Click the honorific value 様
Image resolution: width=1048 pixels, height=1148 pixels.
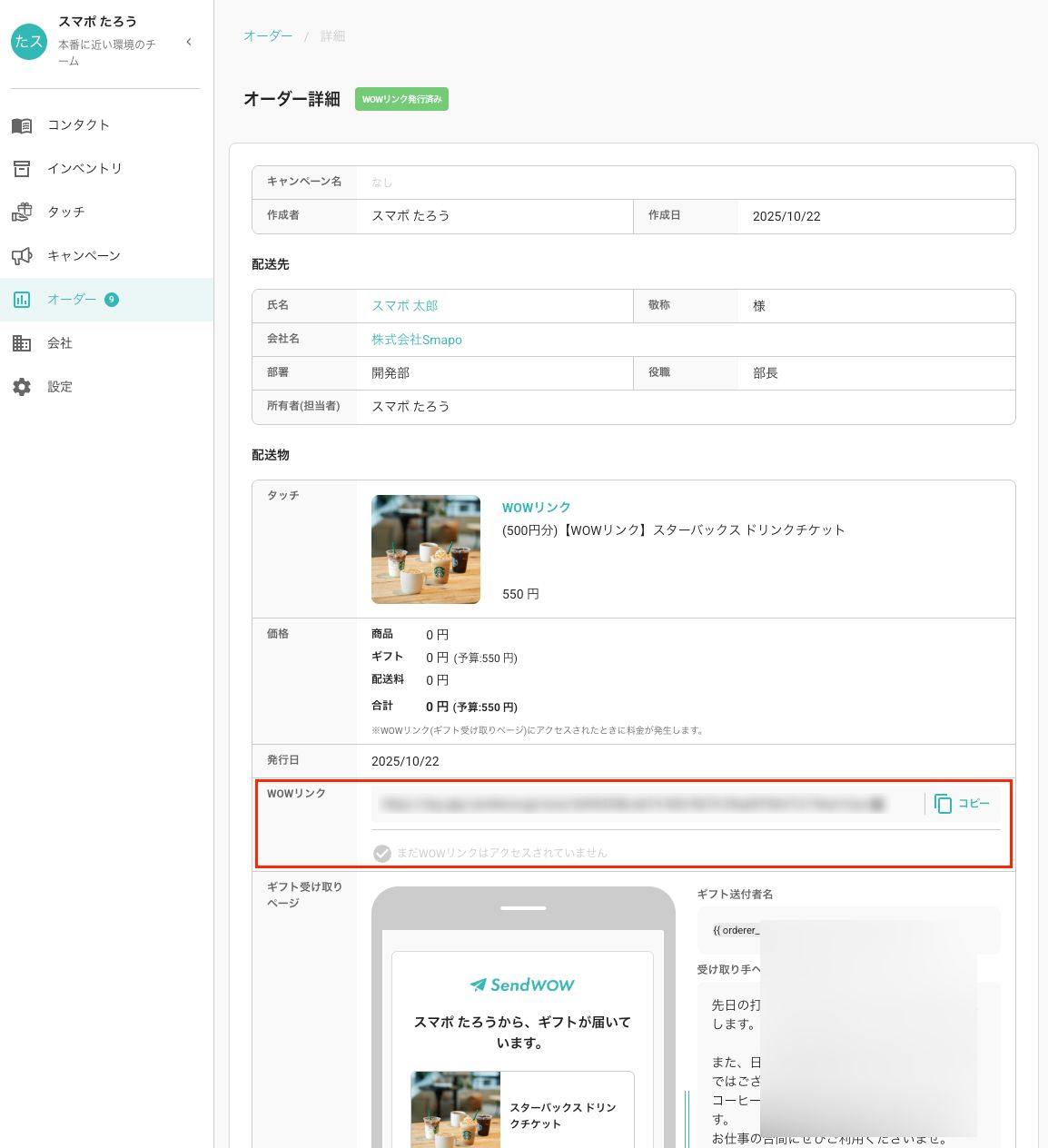click(759, 306)
